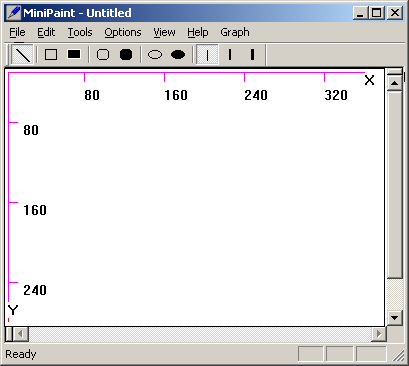Select the hollow Rectangle tool
This screenshot has height=366, width=409.
coord(51,55)
